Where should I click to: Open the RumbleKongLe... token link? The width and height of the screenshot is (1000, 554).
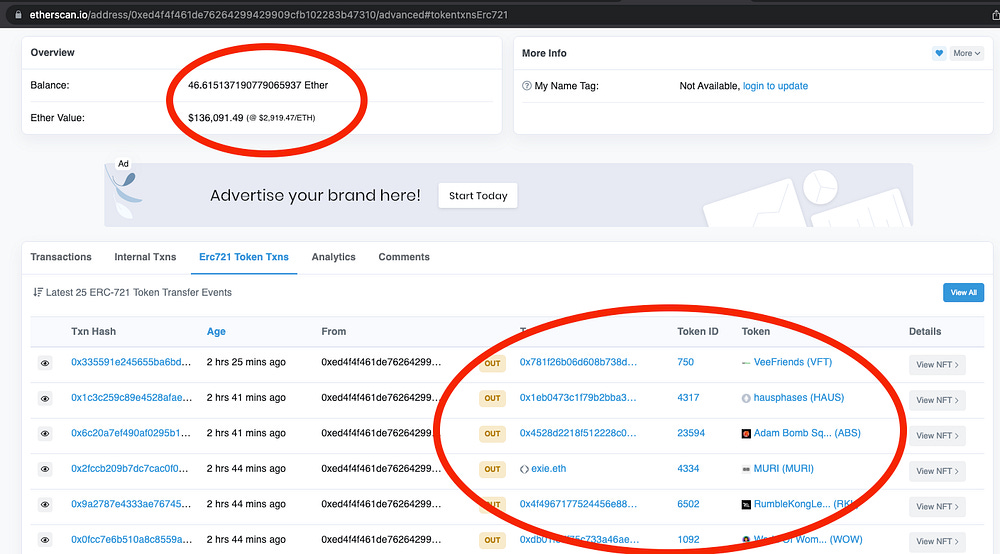(x=804, y=504)
